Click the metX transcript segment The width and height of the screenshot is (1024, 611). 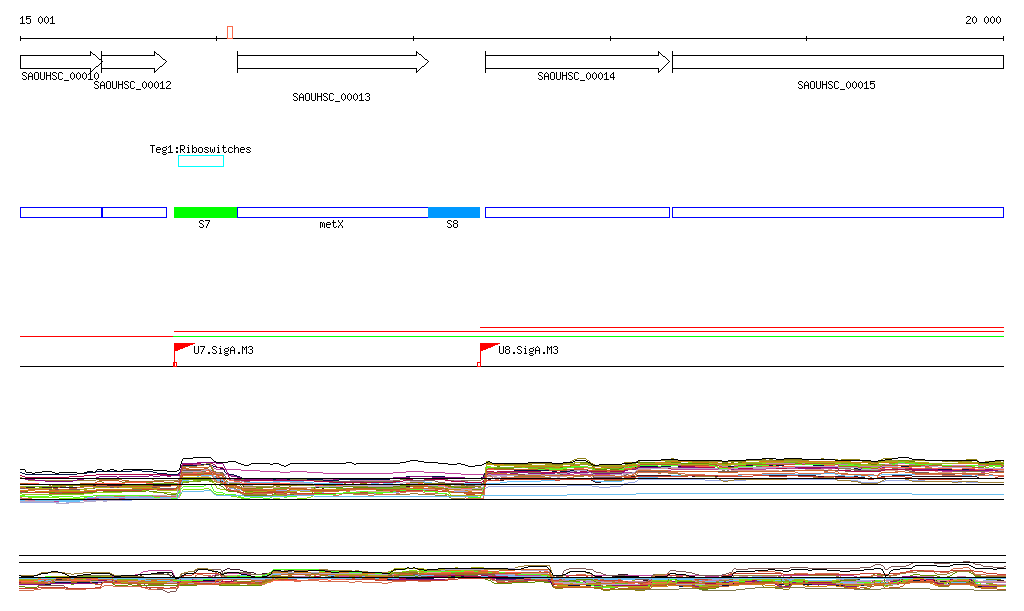[332, 212]
